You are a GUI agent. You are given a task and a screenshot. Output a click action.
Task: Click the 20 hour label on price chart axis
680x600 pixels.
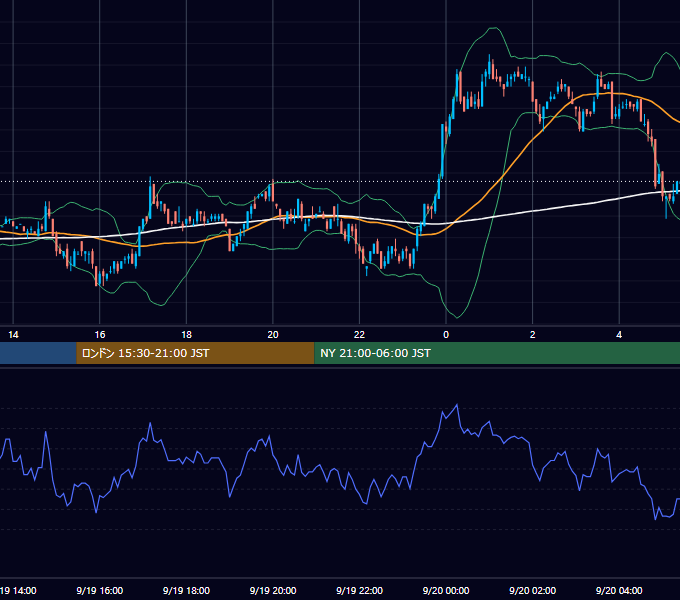click(x=273, y=335)
